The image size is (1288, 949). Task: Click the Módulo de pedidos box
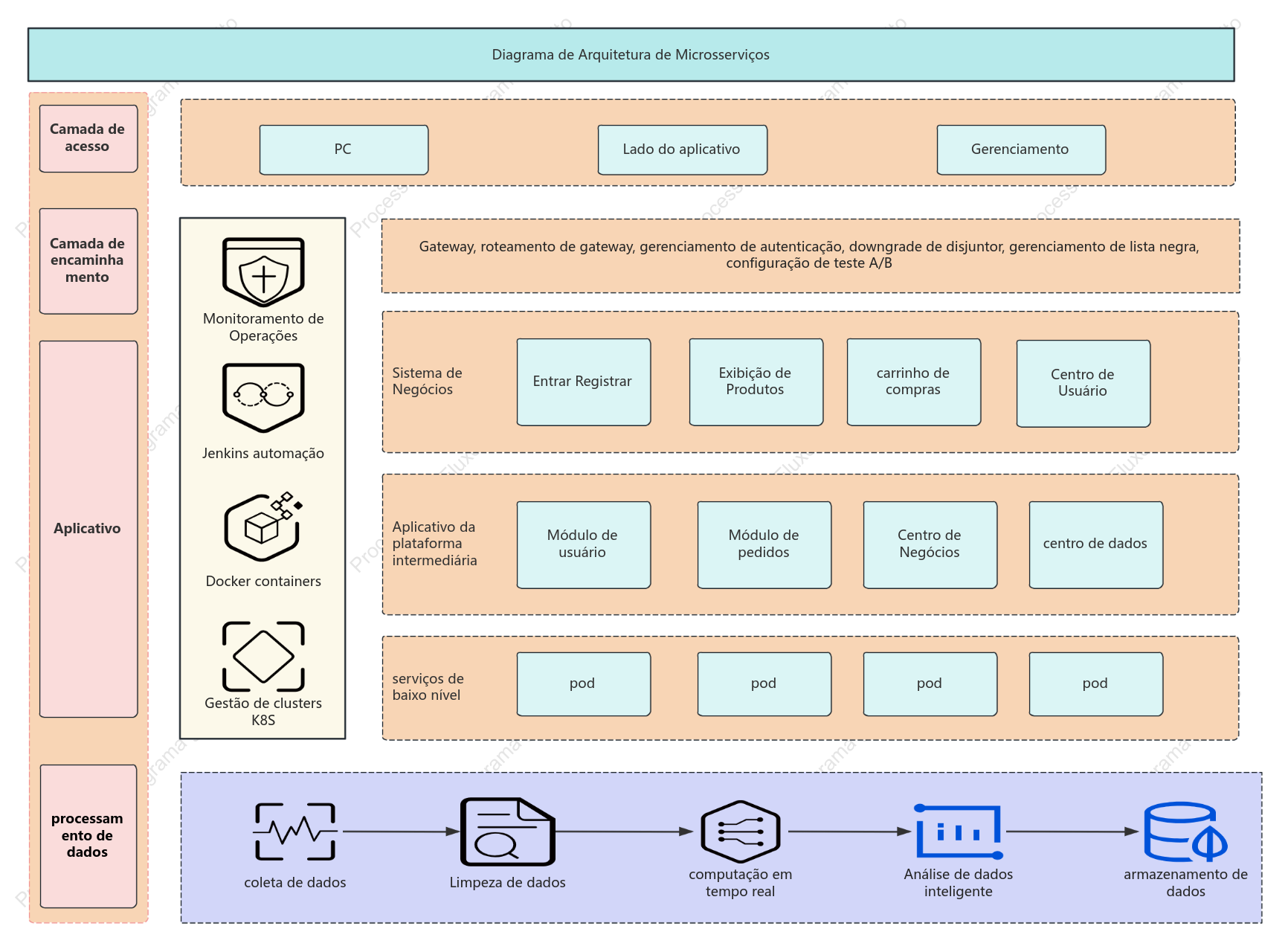click(764, 545)
